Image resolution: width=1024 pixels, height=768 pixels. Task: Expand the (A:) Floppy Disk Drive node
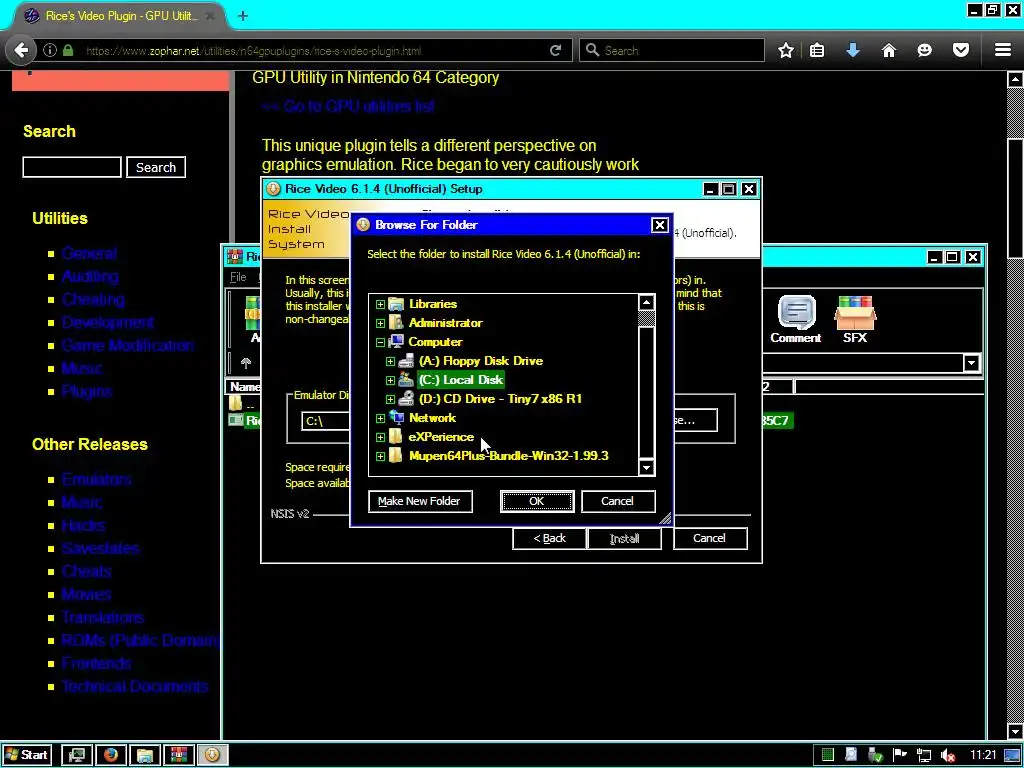point(390,361)
